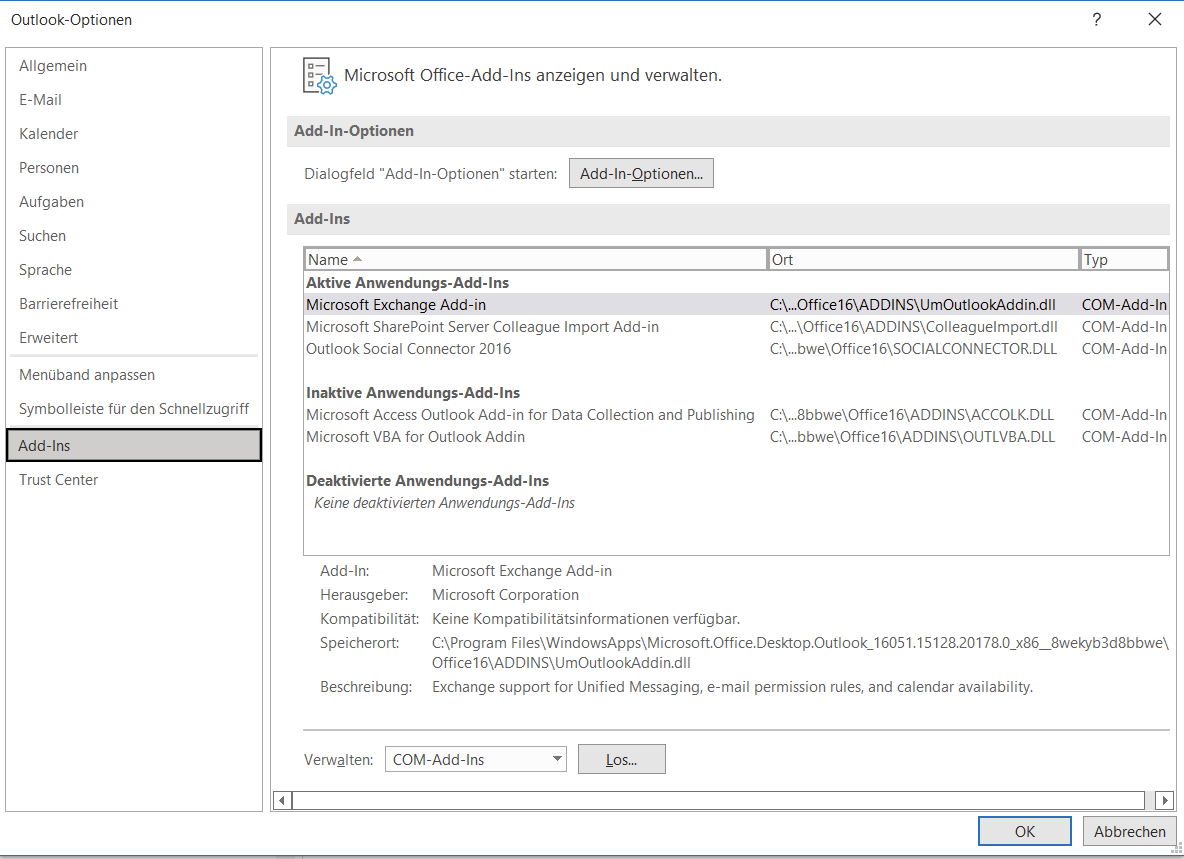Click the OUTLVBA.DLL path cell
This screenshot has width=1184, height=859.
(912, 436)
